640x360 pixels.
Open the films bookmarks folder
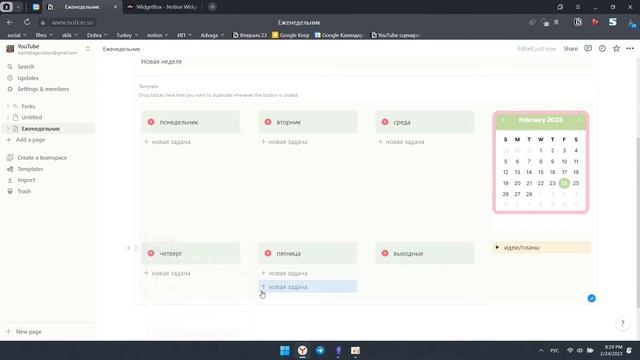point(44,35)
